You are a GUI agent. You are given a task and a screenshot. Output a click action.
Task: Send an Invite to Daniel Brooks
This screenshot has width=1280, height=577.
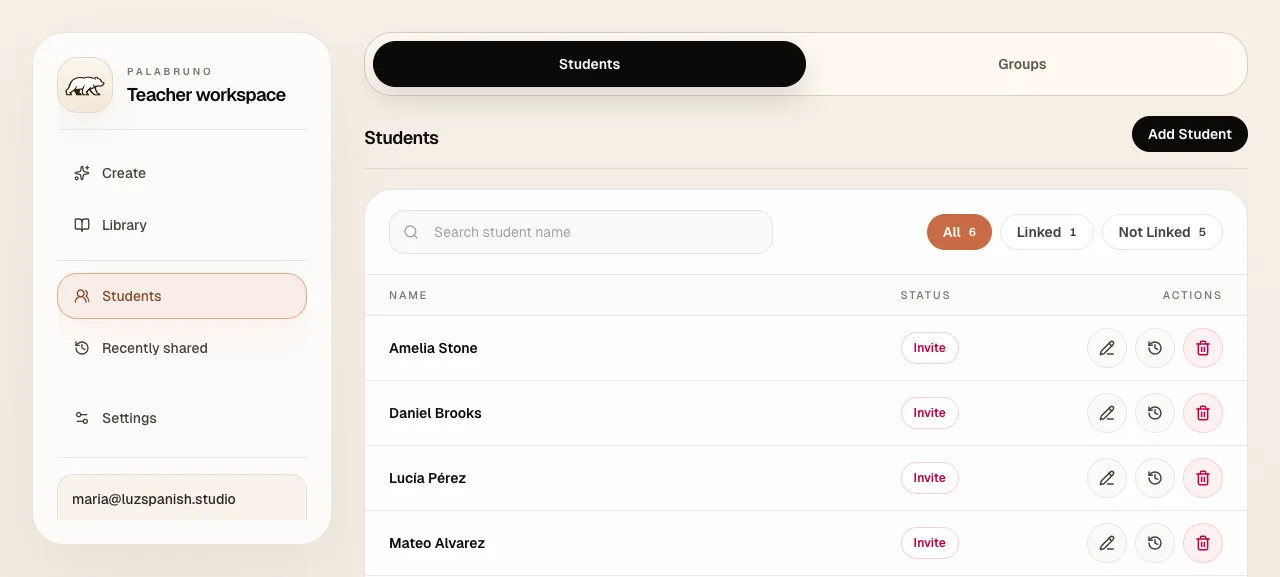[x=929, y=413]
